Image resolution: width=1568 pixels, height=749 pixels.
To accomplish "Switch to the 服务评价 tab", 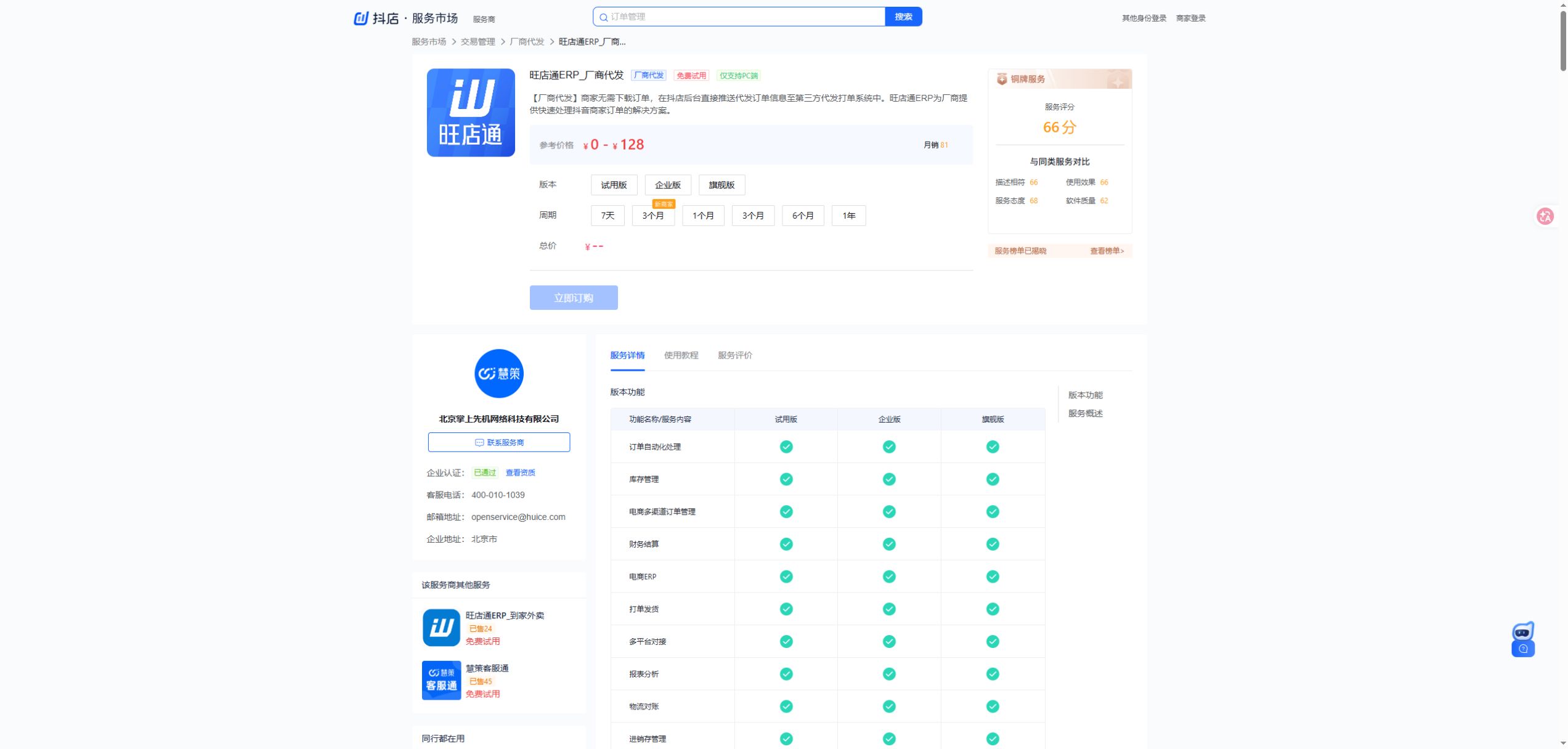I will coord(734,355).
